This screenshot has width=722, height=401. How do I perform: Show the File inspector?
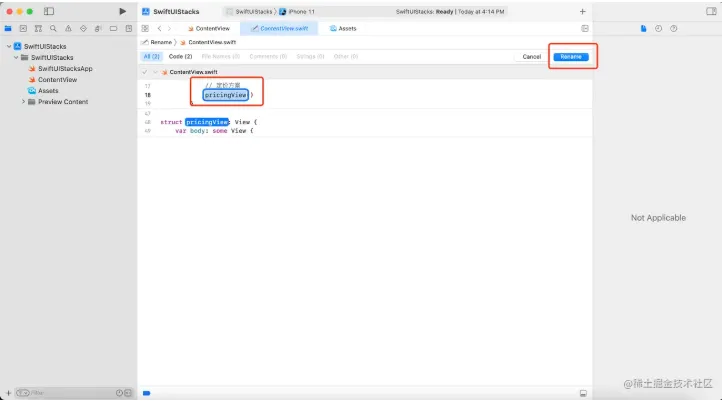coord(643,29)
